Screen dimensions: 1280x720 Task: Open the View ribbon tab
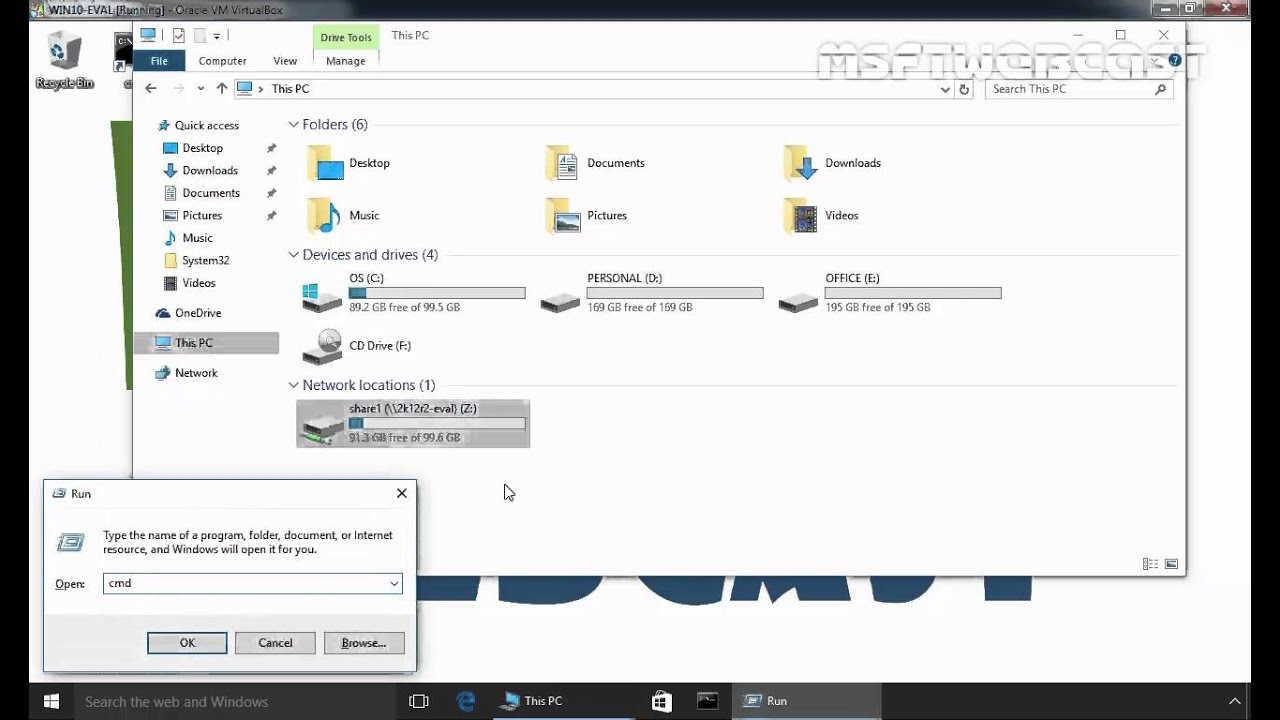click(x=285, y=61)
